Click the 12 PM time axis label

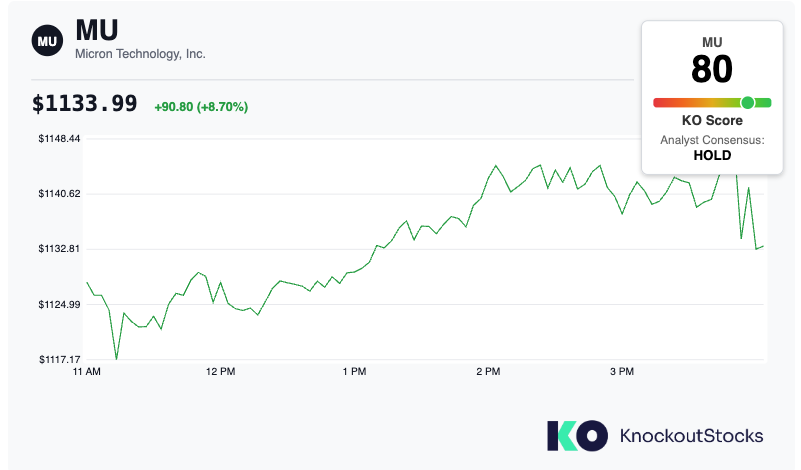pos(221,372)
